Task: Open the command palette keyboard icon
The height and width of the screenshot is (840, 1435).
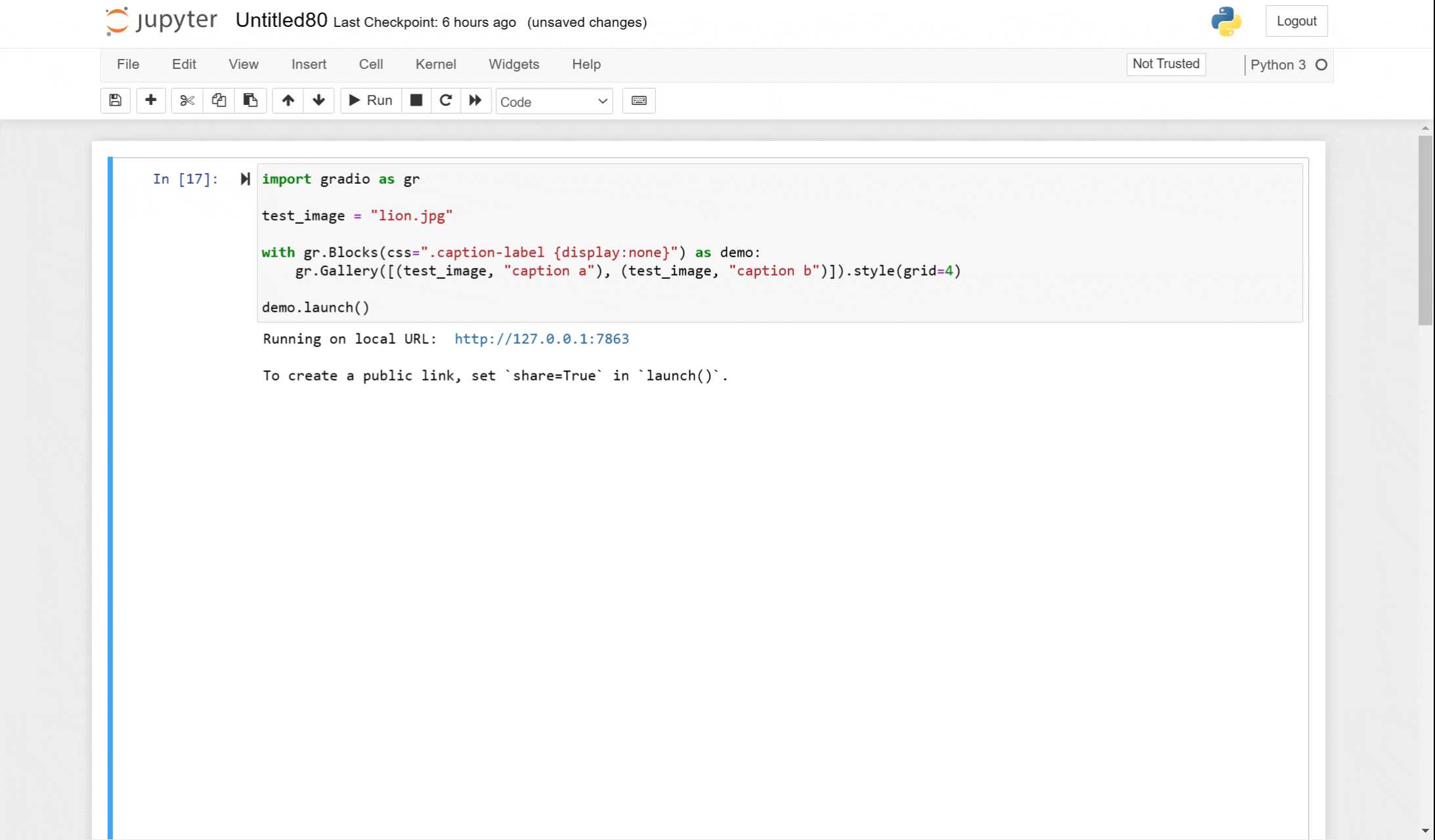Action: (639, 100)
